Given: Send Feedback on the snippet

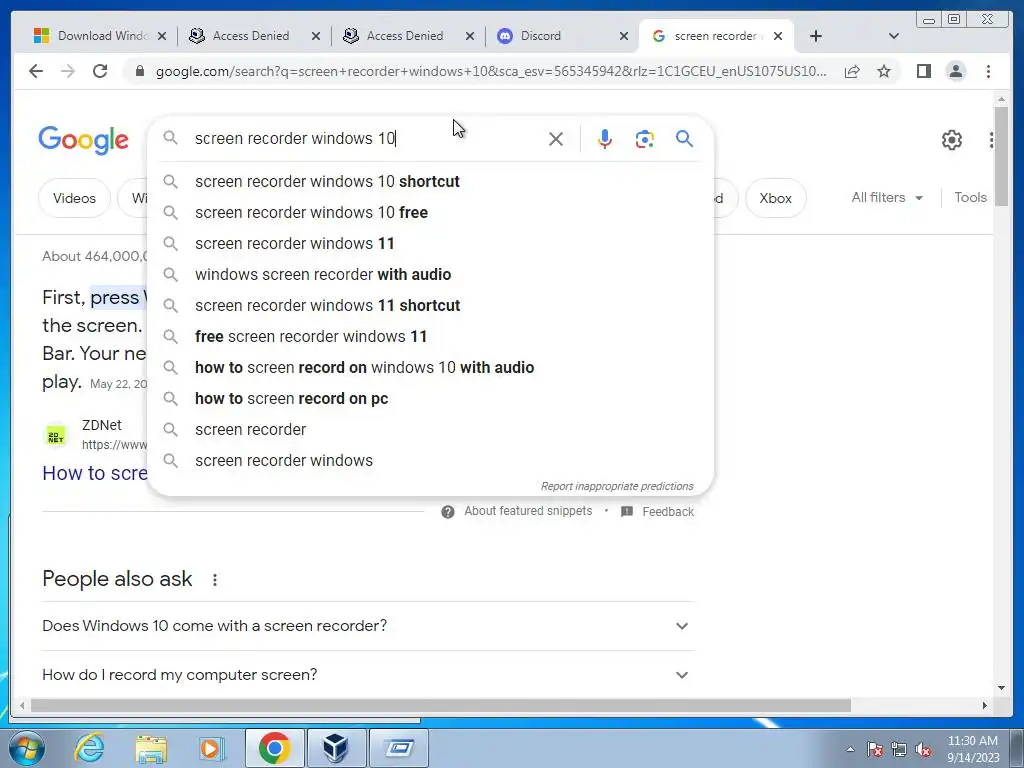Looking at the screenshot, I should 667,512.
